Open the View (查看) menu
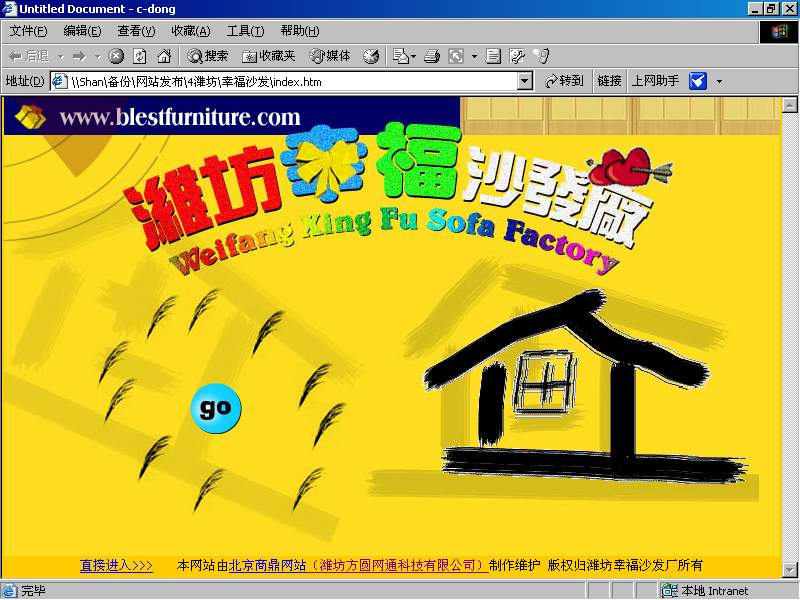The image size is (800, 600). [x=136, y=31]
